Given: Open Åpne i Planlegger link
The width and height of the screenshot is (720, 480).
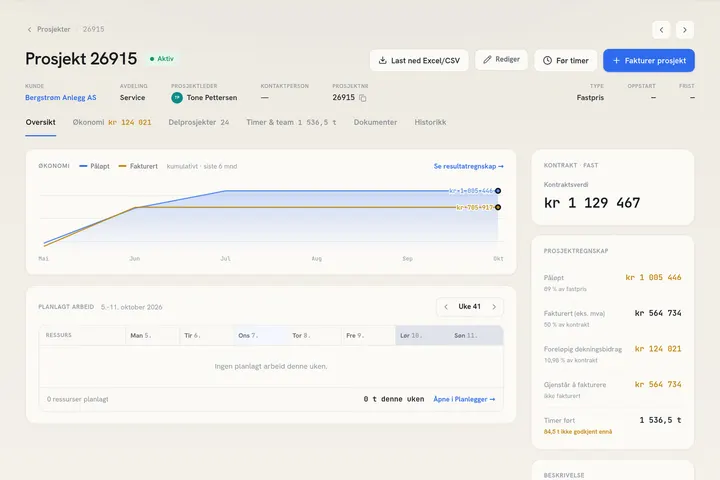Looking at the screenshot, I should point(464,399).
